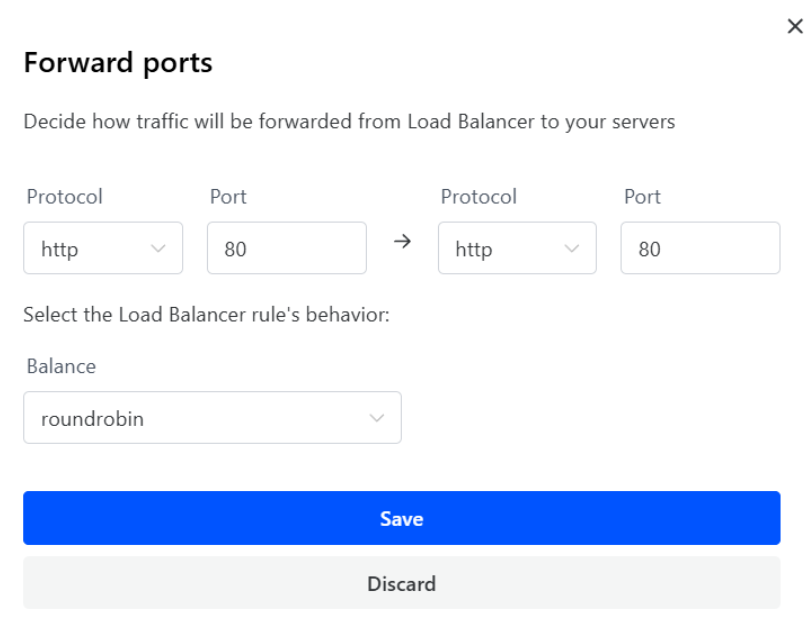
Task: Close the Forward ports dialog
Action: [795, 27]
